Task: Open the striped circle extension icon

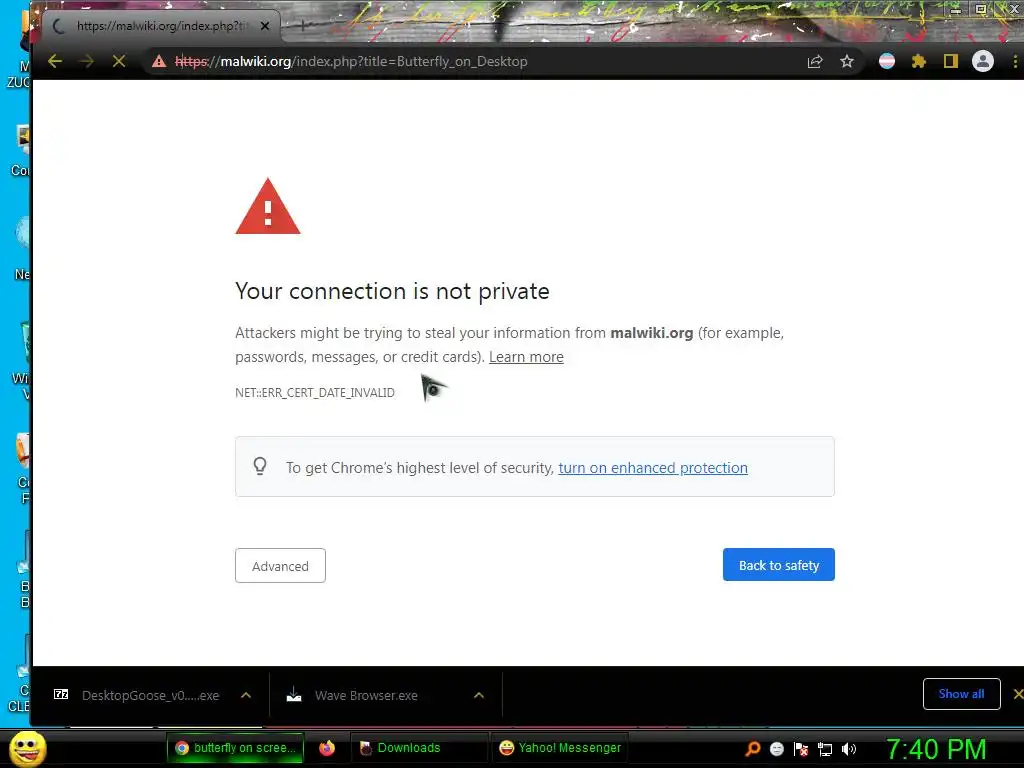Action: coord(887,61)
